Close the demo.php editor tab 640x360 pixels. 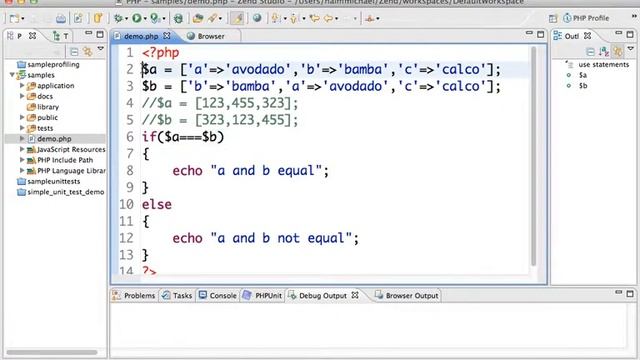pos(167,36)
